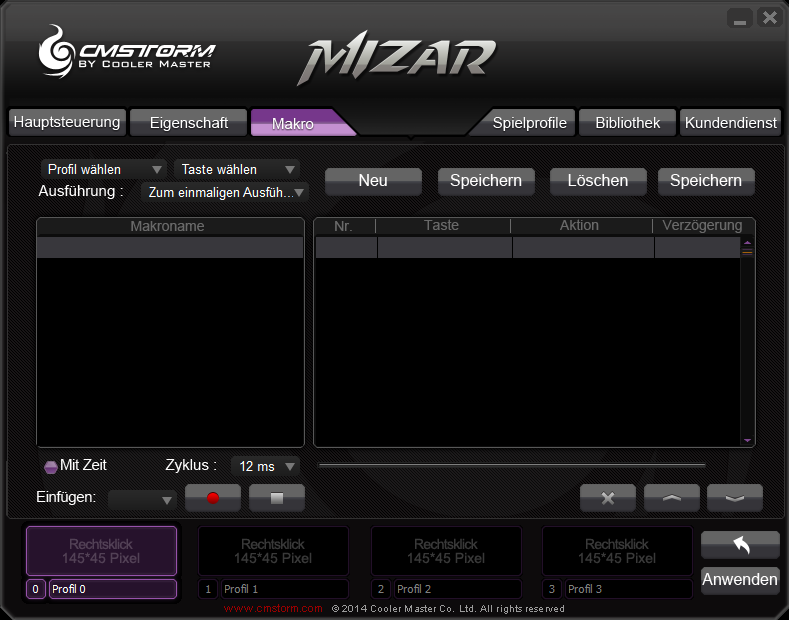Select the first row in the Makroname list
This screenshot has height=620, width=789.
[170, 248]
